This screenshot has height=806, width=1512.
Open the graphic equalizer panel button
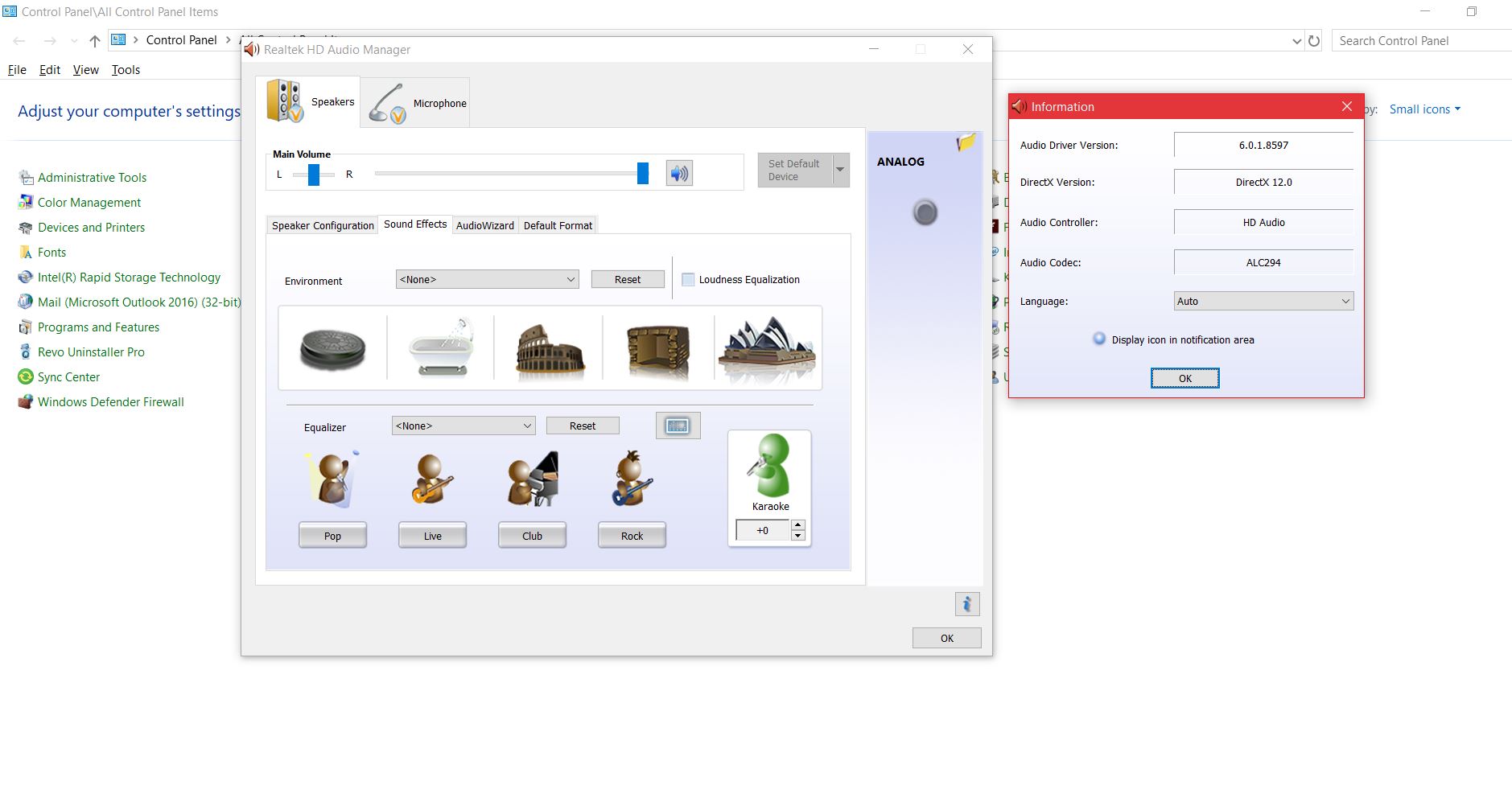678,426
